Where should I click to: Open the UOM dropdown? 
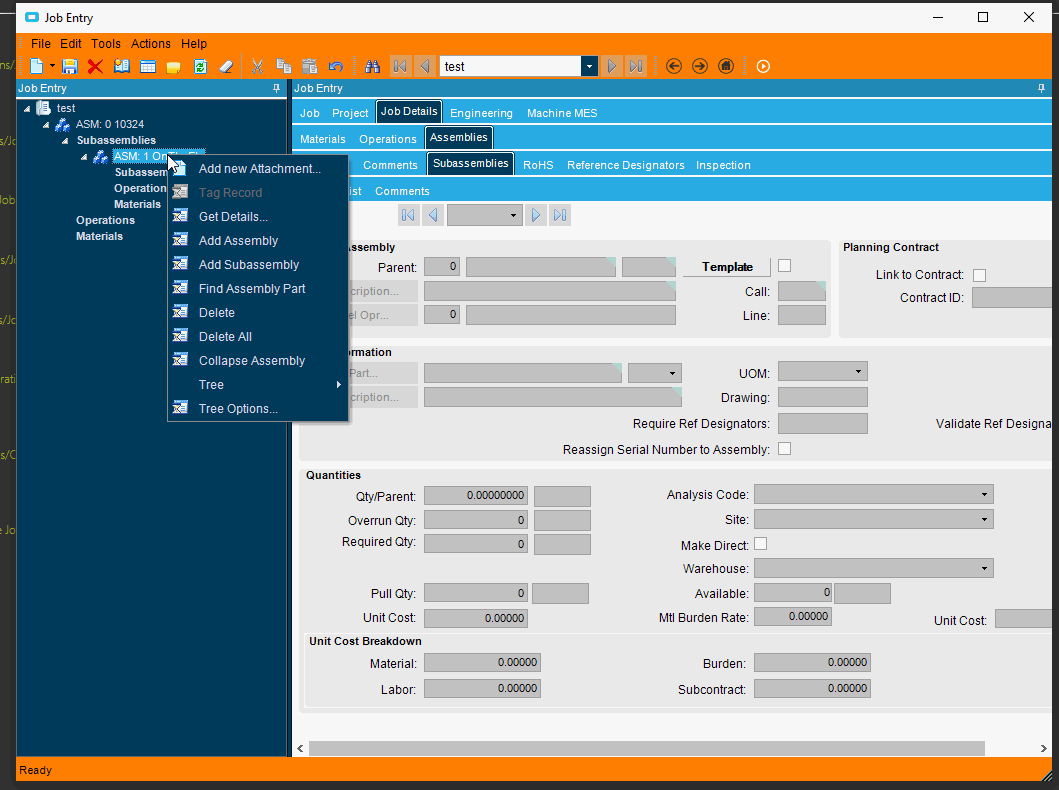(x=858, y=372)
